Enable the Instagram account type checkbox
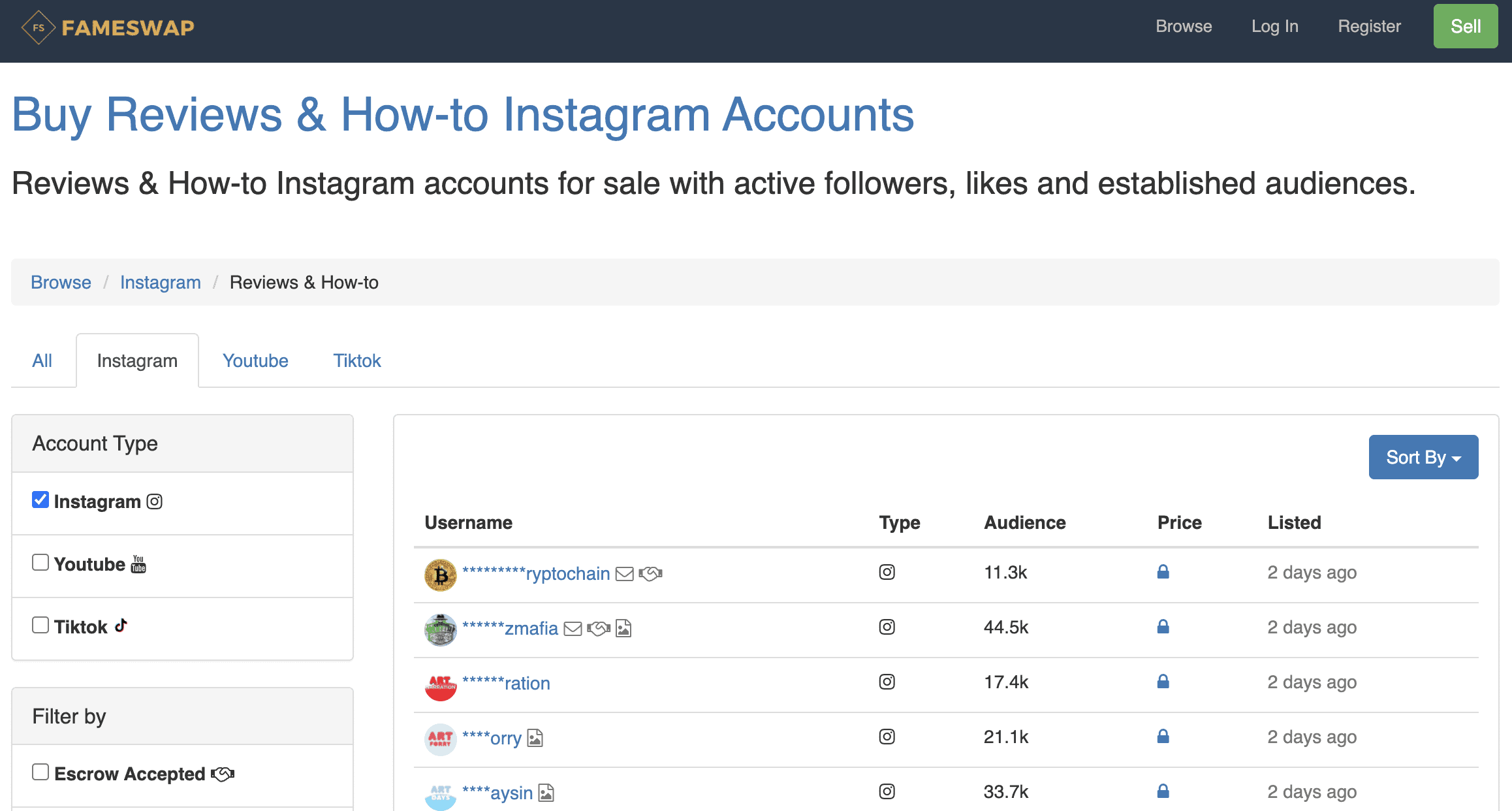Screen dimensions: 1512x811 [40, 500]
